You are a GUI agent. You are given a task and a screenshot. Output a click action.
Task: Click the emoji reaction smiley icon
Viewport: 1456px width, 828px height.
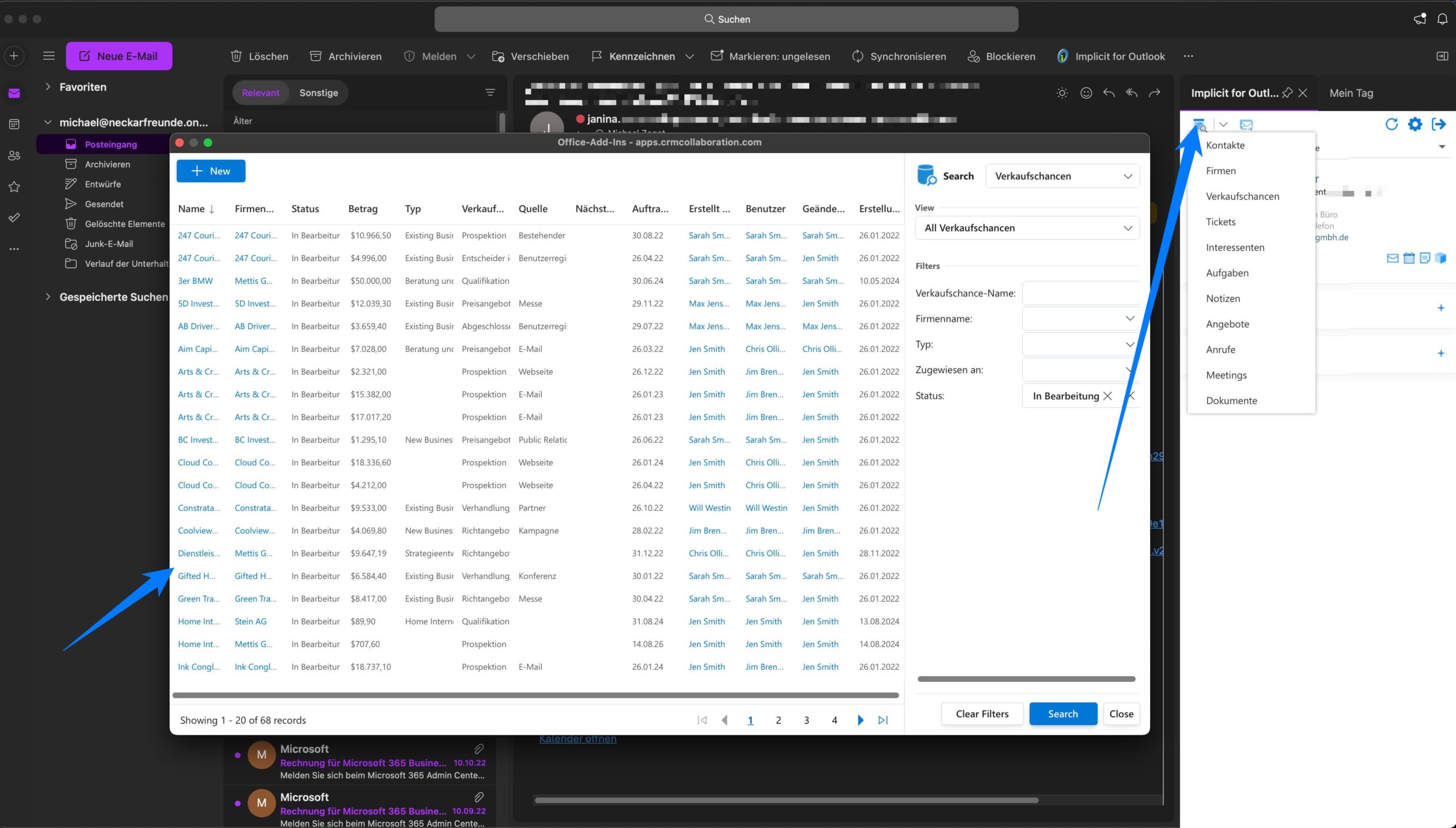click(1086, 93)
